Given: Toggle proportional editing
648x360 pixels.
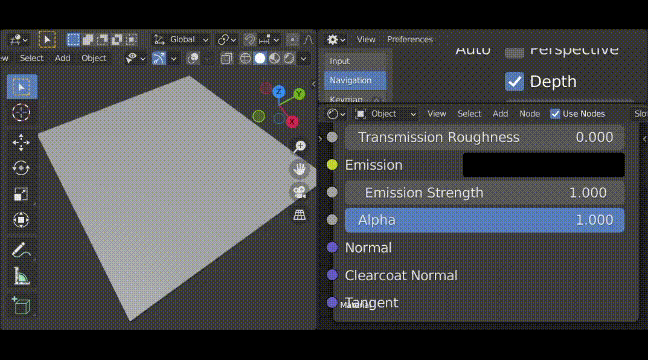Looking at the screenshot, I should (293, 40).
